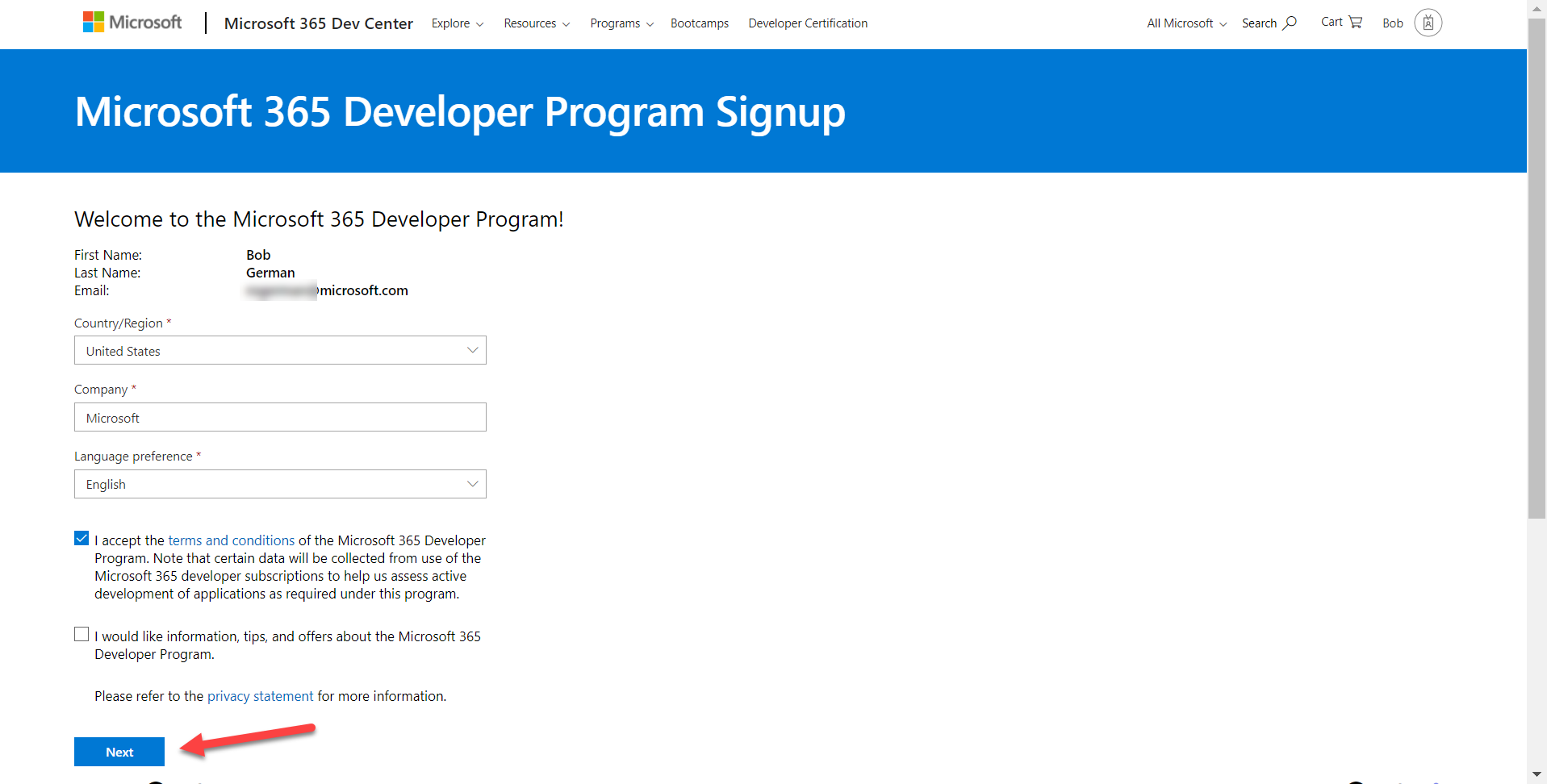This screenshot has width=1547, height=784.
Task: Click the Bob username text in header
Action: (1393, 23)
